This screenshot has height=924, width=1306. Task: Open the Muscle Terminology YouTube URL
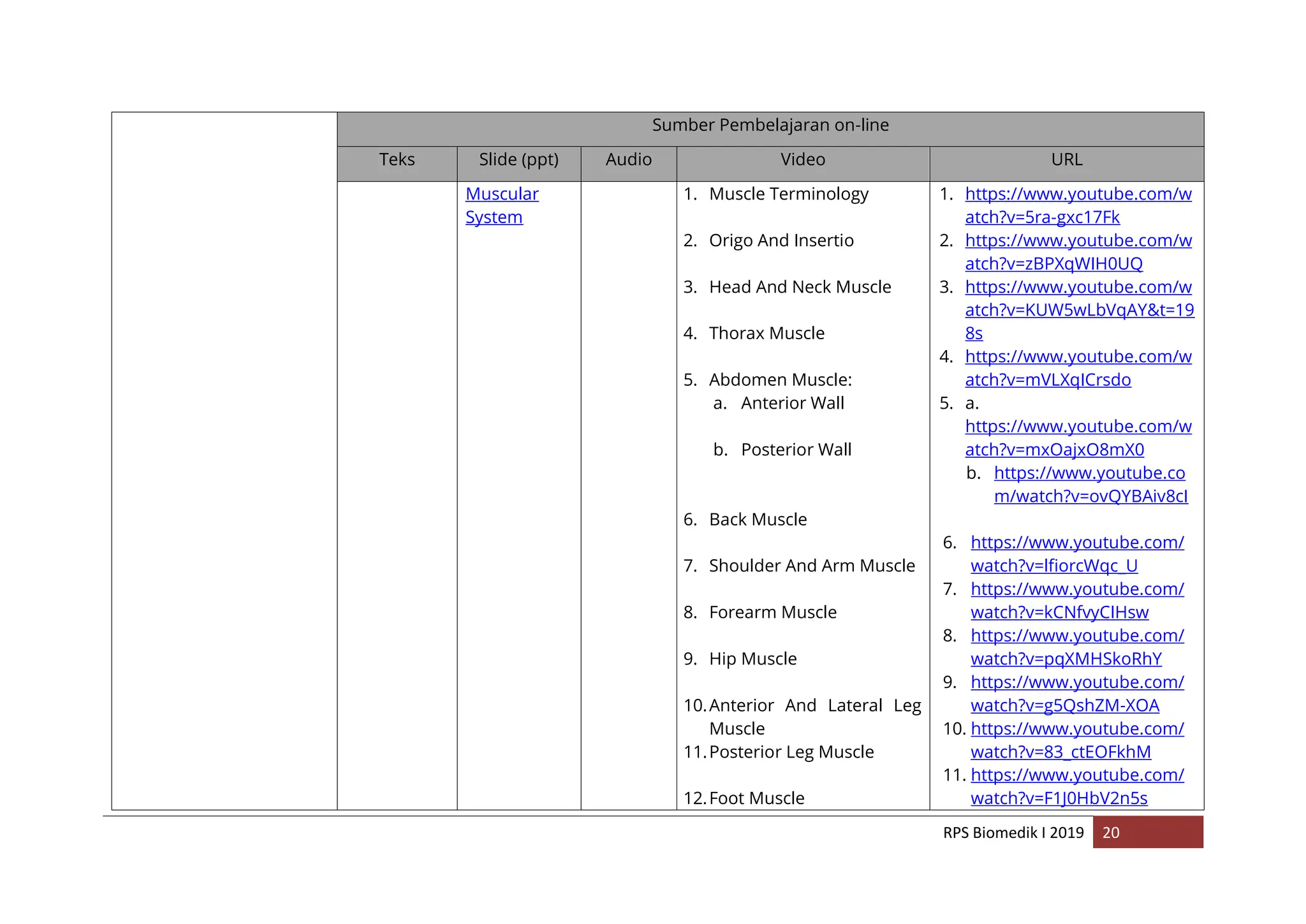click(x=1078, y=194)
